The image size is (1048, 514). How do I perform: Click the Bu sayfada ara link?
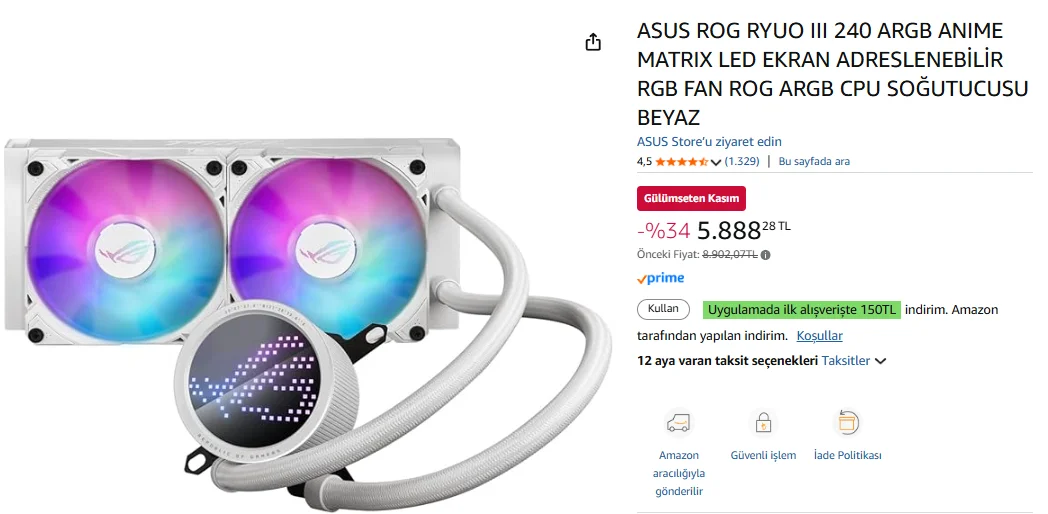[814, 161]
